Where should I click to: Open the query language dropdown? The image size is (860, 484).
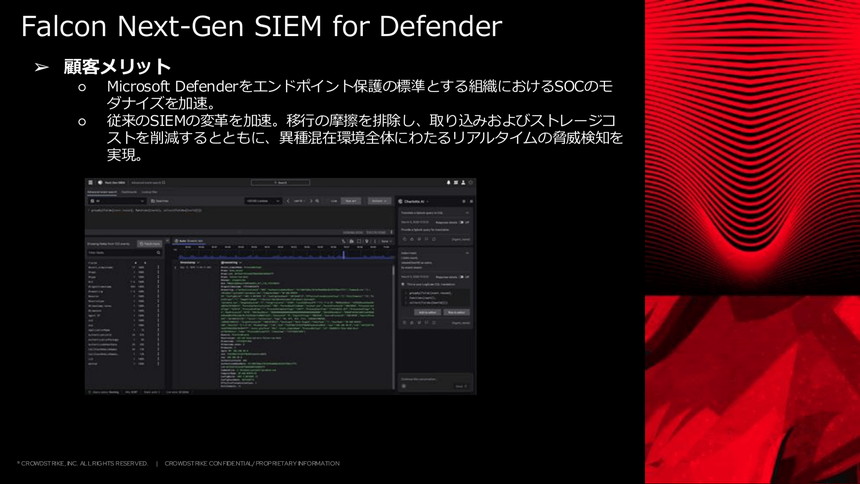coord(263,201)
